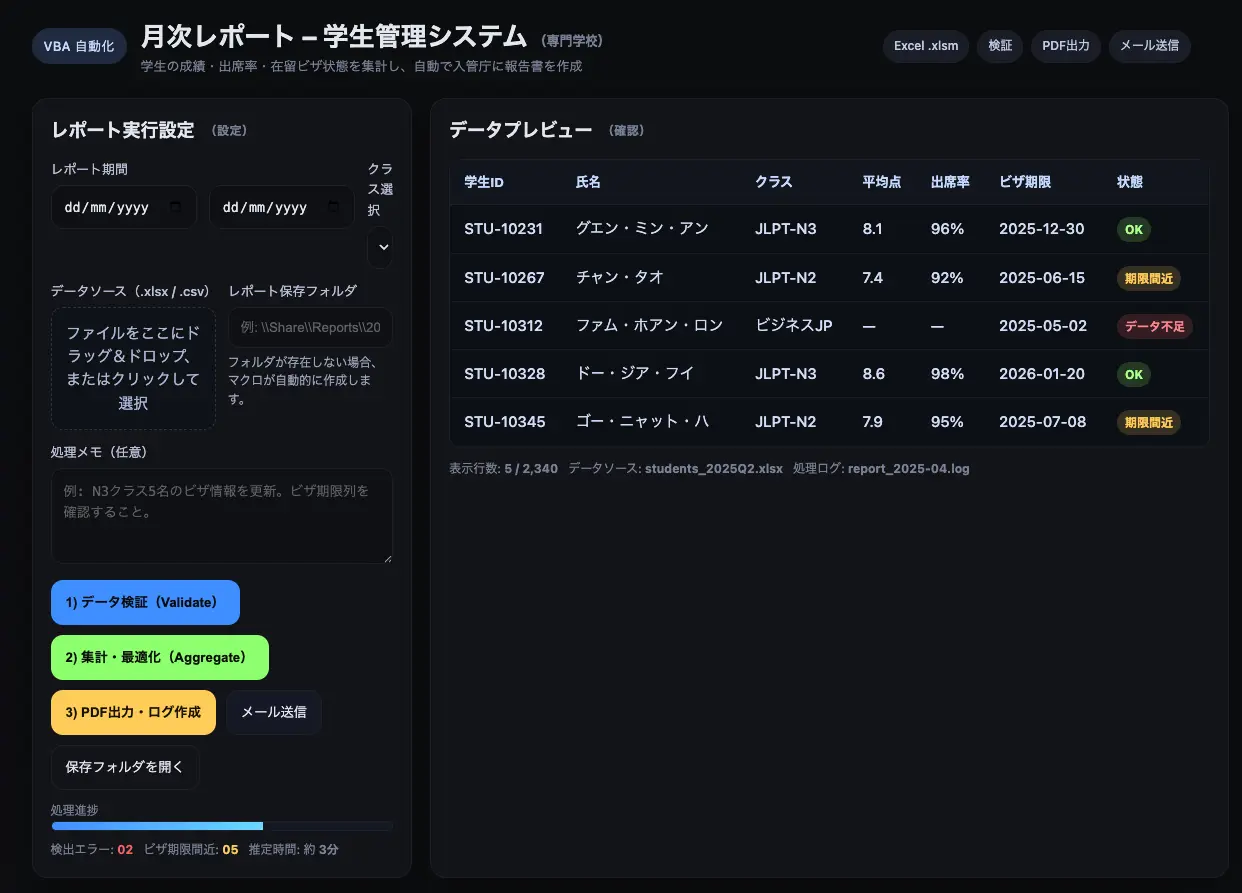Click the 学生ID column header

pyautogui.click(x=484, y=182)
